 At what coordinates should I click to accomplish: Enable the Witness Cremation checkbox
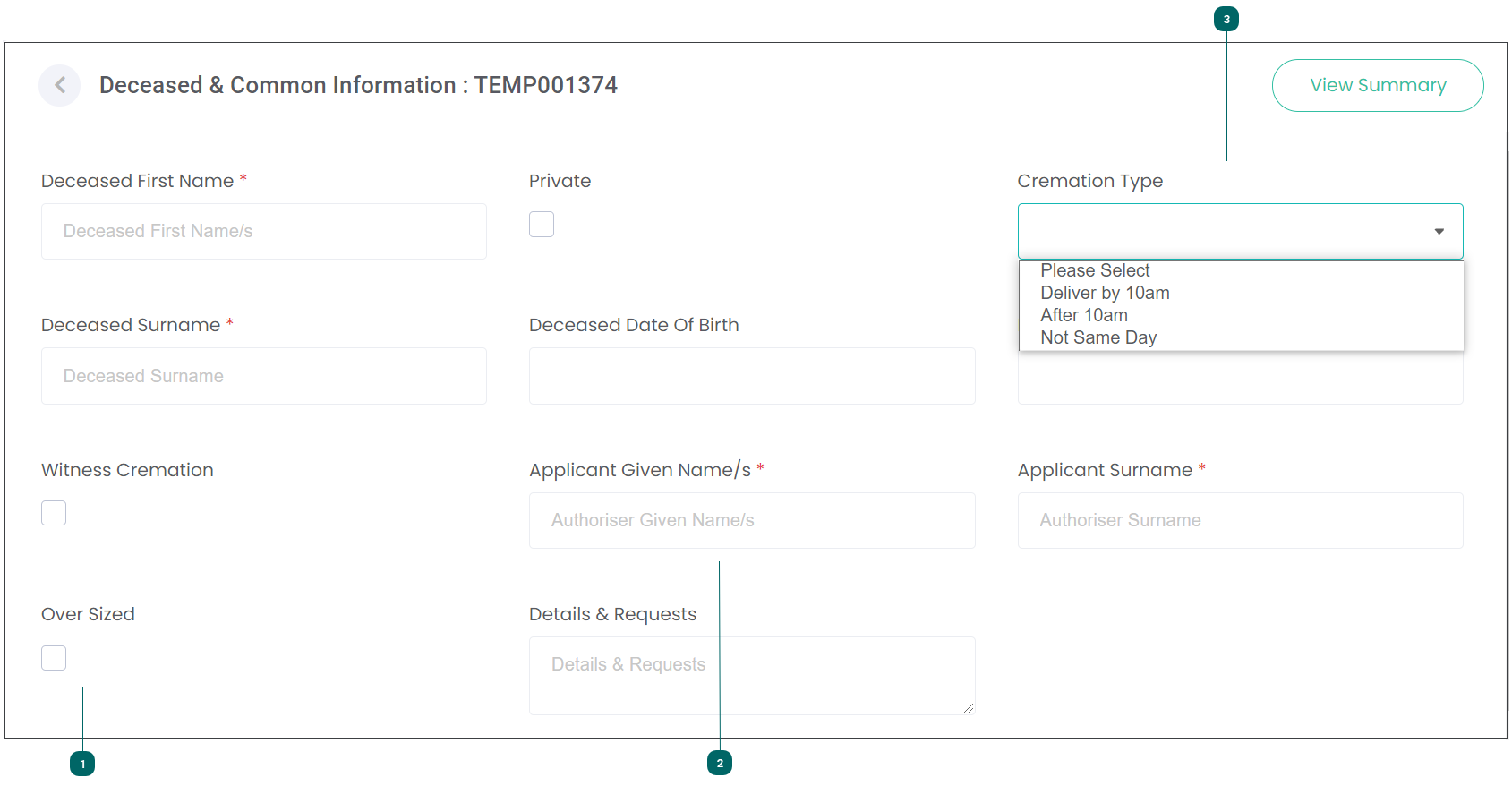(54, 513)
